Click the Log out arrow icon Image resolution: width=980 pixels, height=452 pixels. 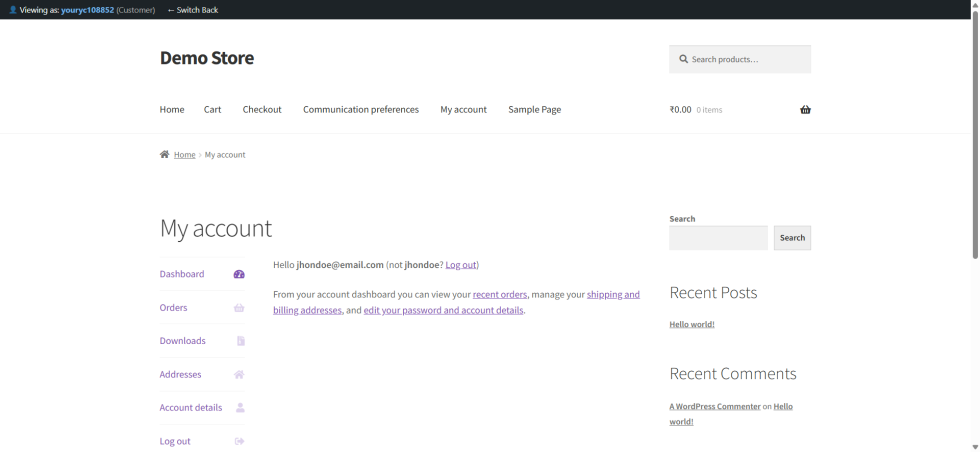coord(239,442)
